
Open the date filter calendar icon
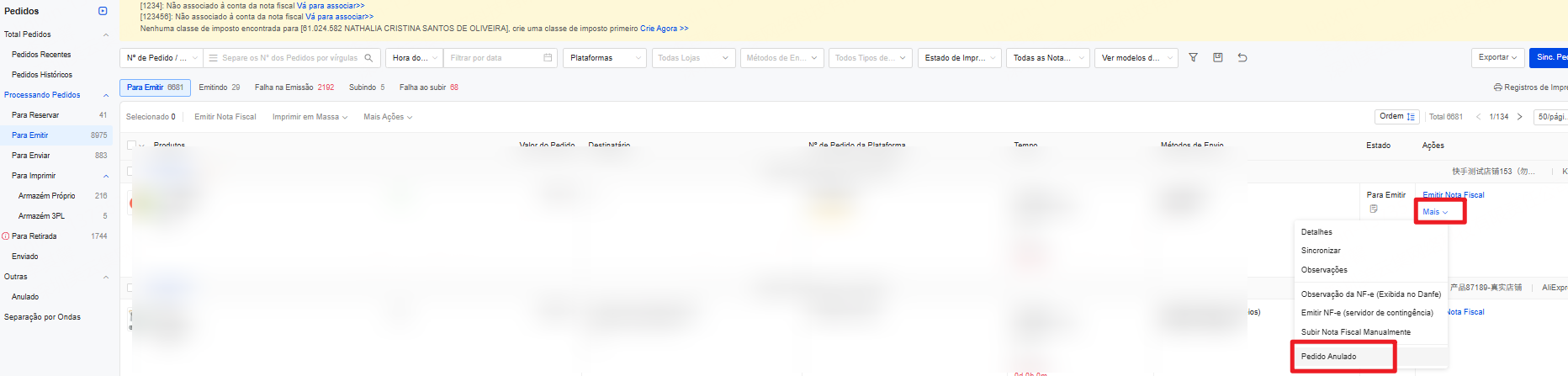coord(548,58)
